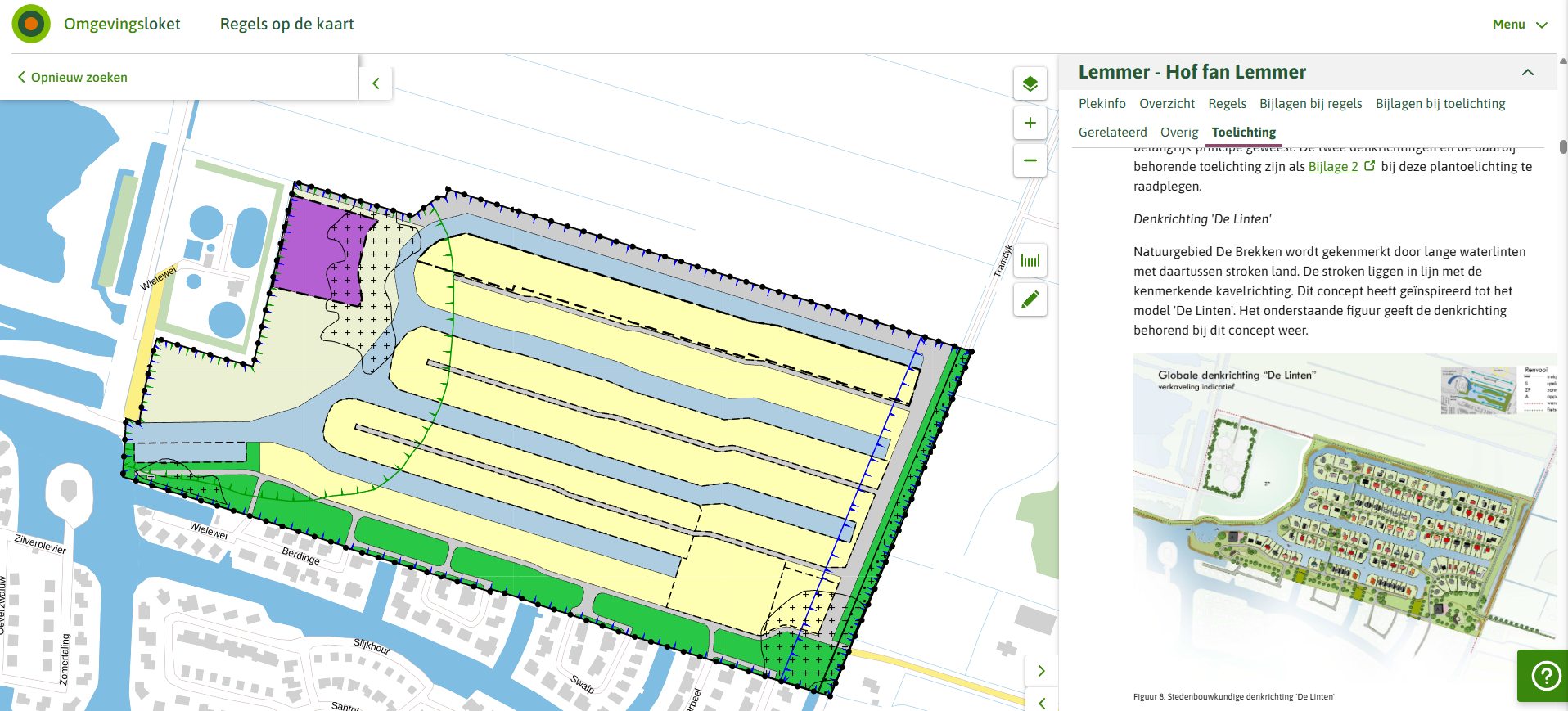
Task: Open Bijlage 2 external link icon
Action: 1370,166
